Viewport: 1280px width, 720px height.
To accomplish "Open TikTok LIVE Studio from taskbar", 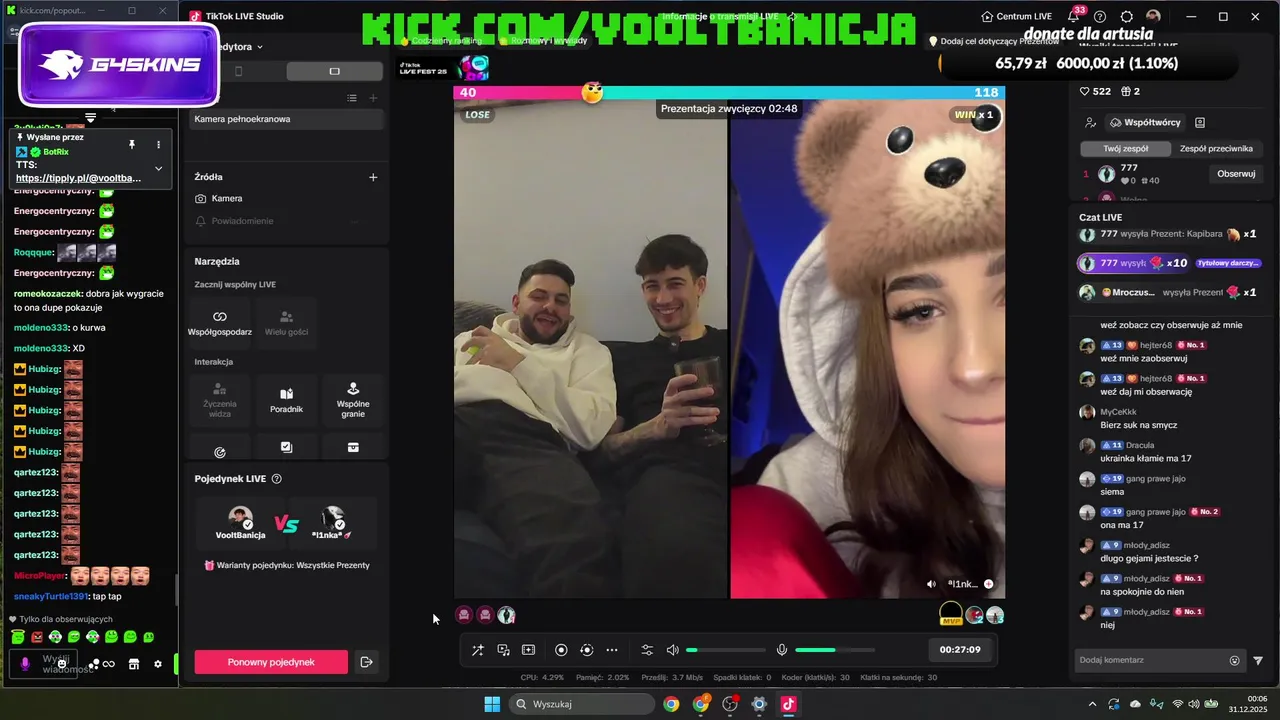I will [788, 704].
